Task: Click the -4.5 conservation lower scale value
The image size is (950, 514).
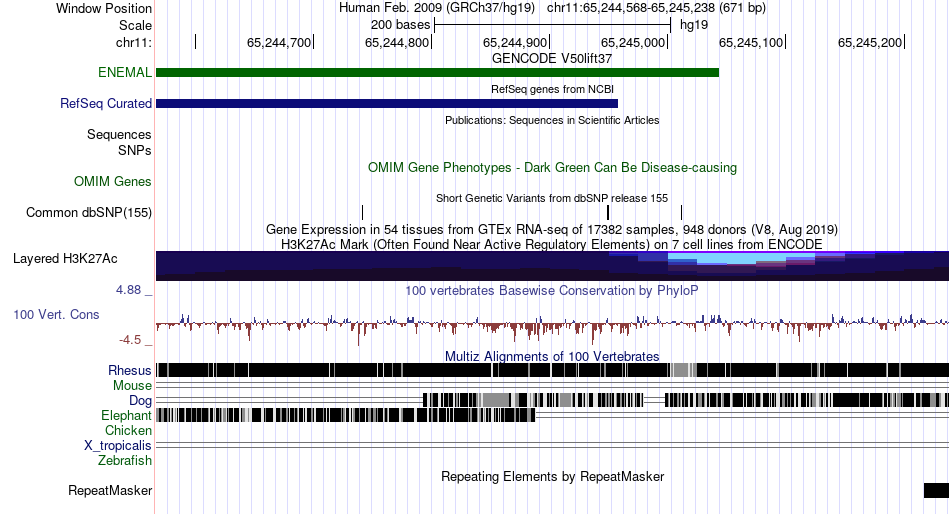Action: [130, 339]
